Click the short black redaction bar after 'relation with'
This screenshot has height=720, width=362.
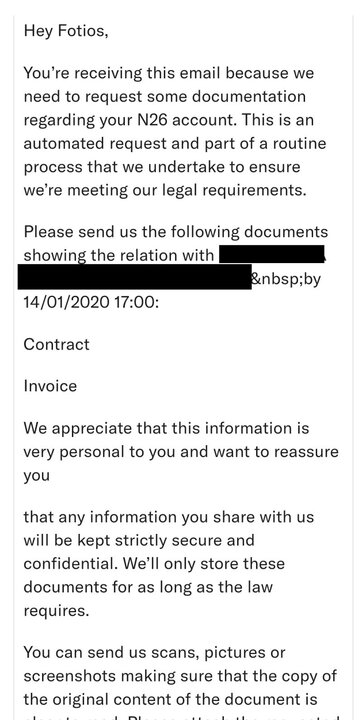(272, 254)
